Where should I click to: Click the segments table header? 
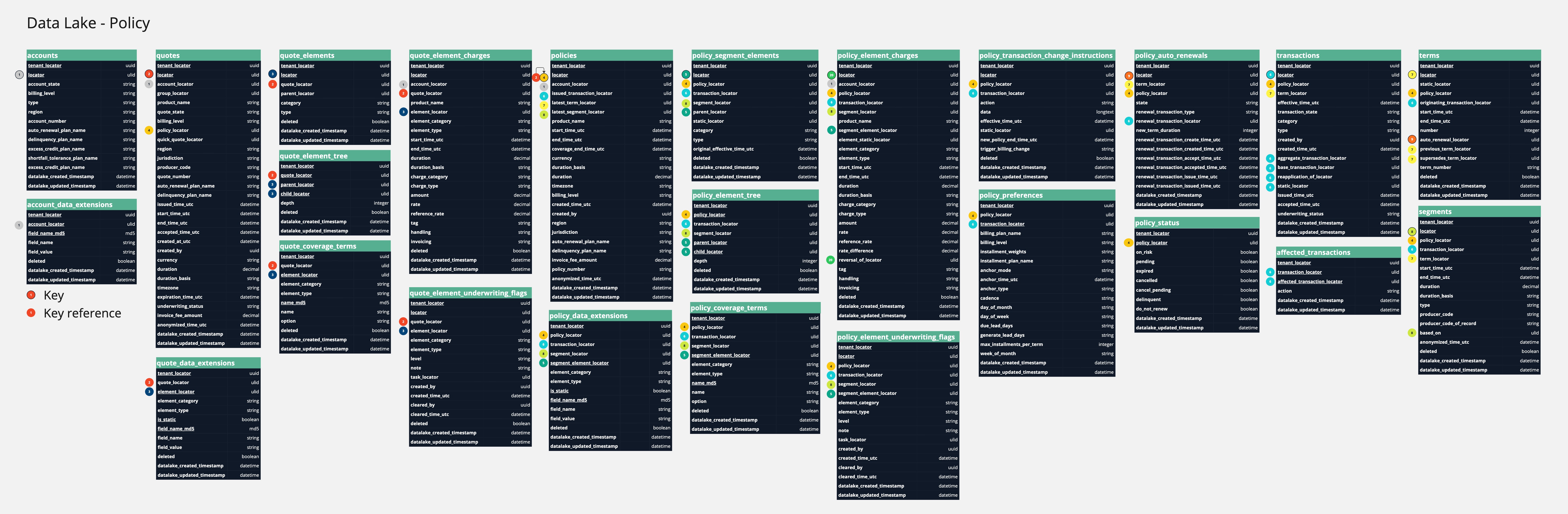click(1479, 212)
